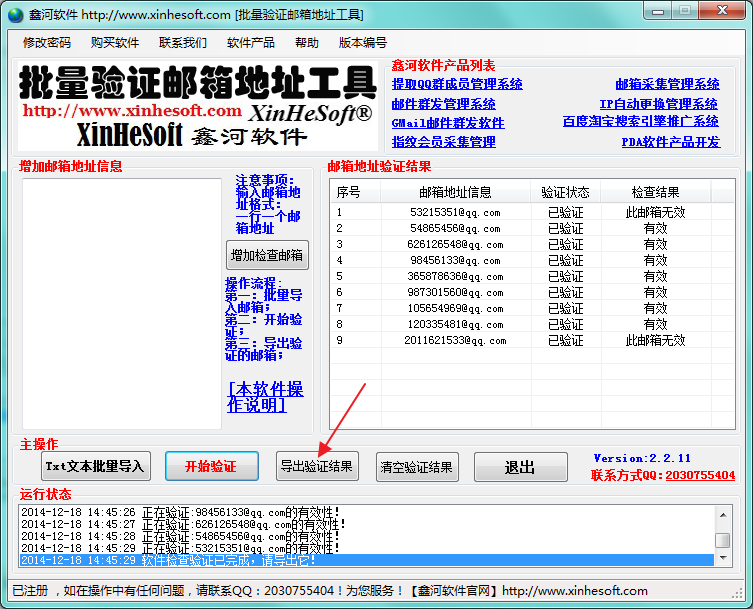Select the row for 120335481@qq.com

532,324
